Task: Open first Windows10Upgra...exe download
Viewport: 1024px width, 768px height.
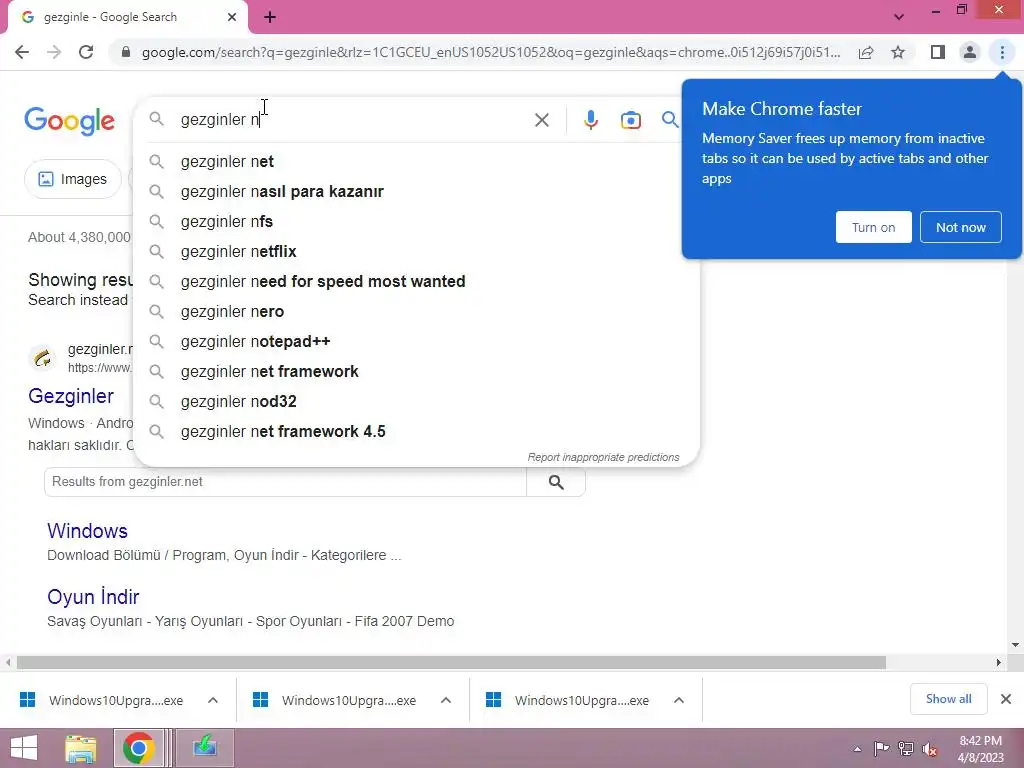Action: (103, 700)
